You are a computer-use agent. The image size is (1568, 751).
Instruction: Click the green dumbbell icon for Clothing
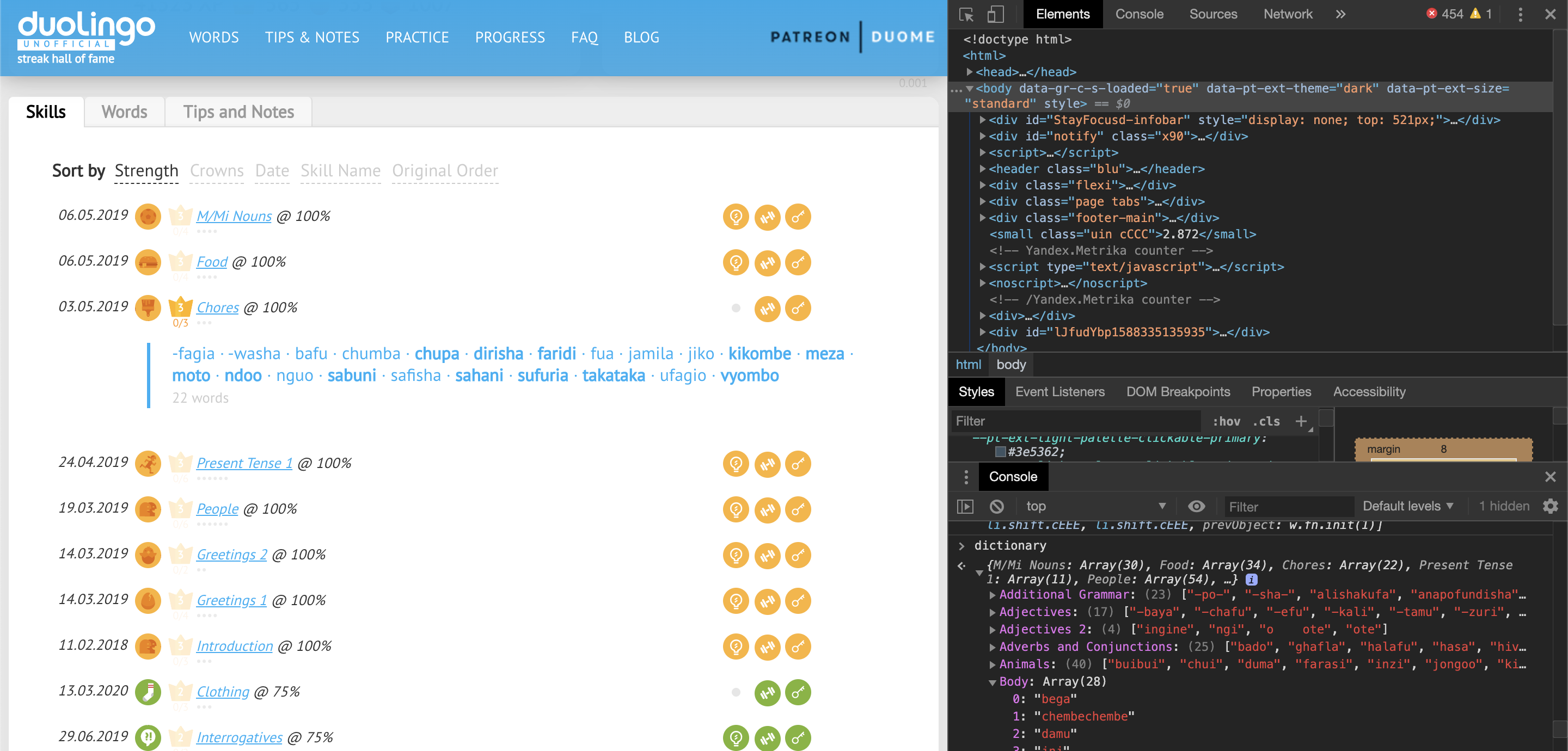767,692
